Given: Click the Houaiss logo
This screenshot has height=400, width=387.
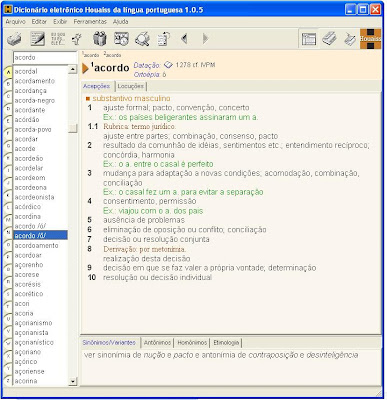Looking at the screenshot, I should [x=370, y=39].
